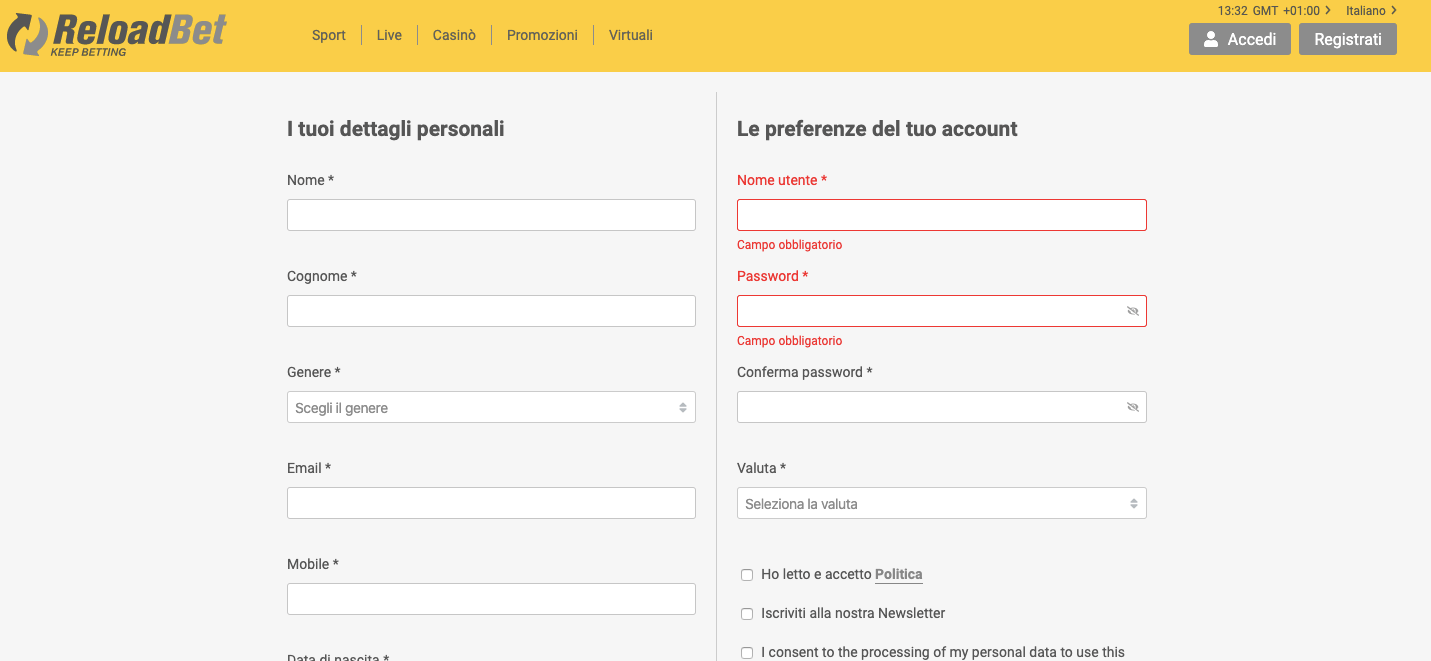Image resolution: width=1431 pixels, height=661 pixels.
Task: Click the ReloadBet logo
Action: pyautogui.click(x=117, y=35)
